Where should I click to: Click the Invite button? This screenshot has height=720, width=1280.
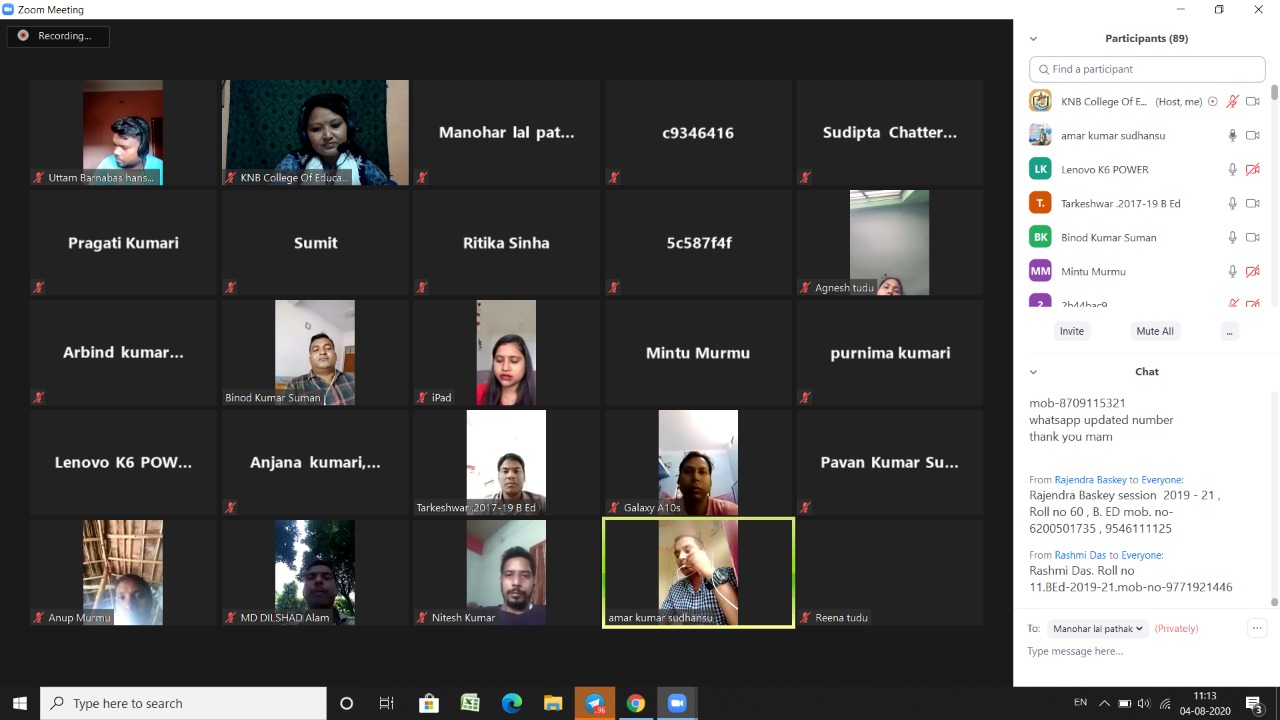coord(1071,331)
